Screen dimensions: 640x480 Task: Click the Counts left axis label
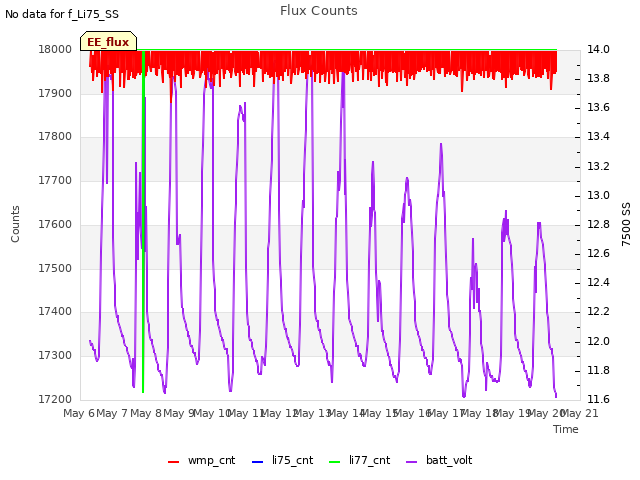[x=15, y=224]
